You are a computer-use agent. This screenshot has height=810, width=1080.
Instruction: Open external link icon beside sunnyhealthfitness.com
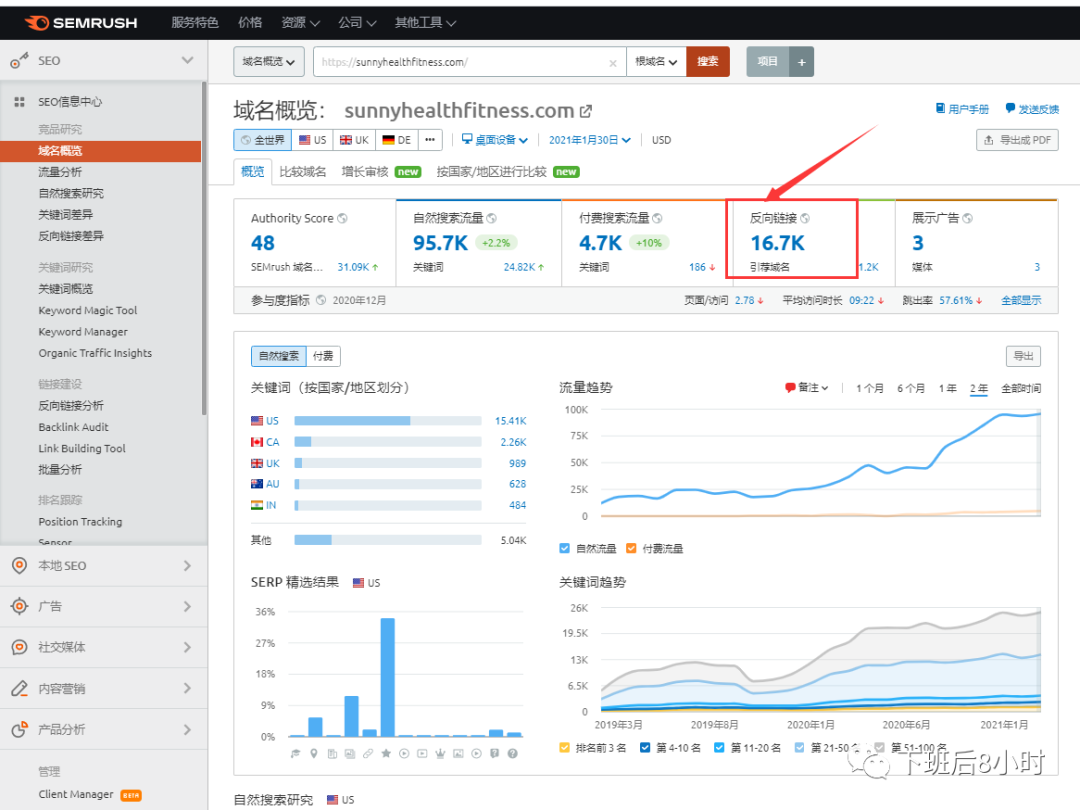(586, 111)
